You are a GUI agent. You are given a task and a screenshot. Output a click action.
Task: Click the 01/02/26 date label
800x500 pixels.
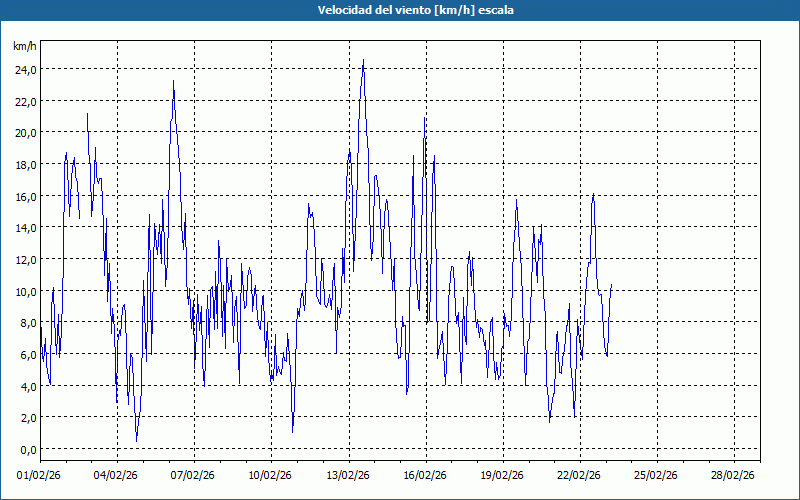(x=40, y=476)
